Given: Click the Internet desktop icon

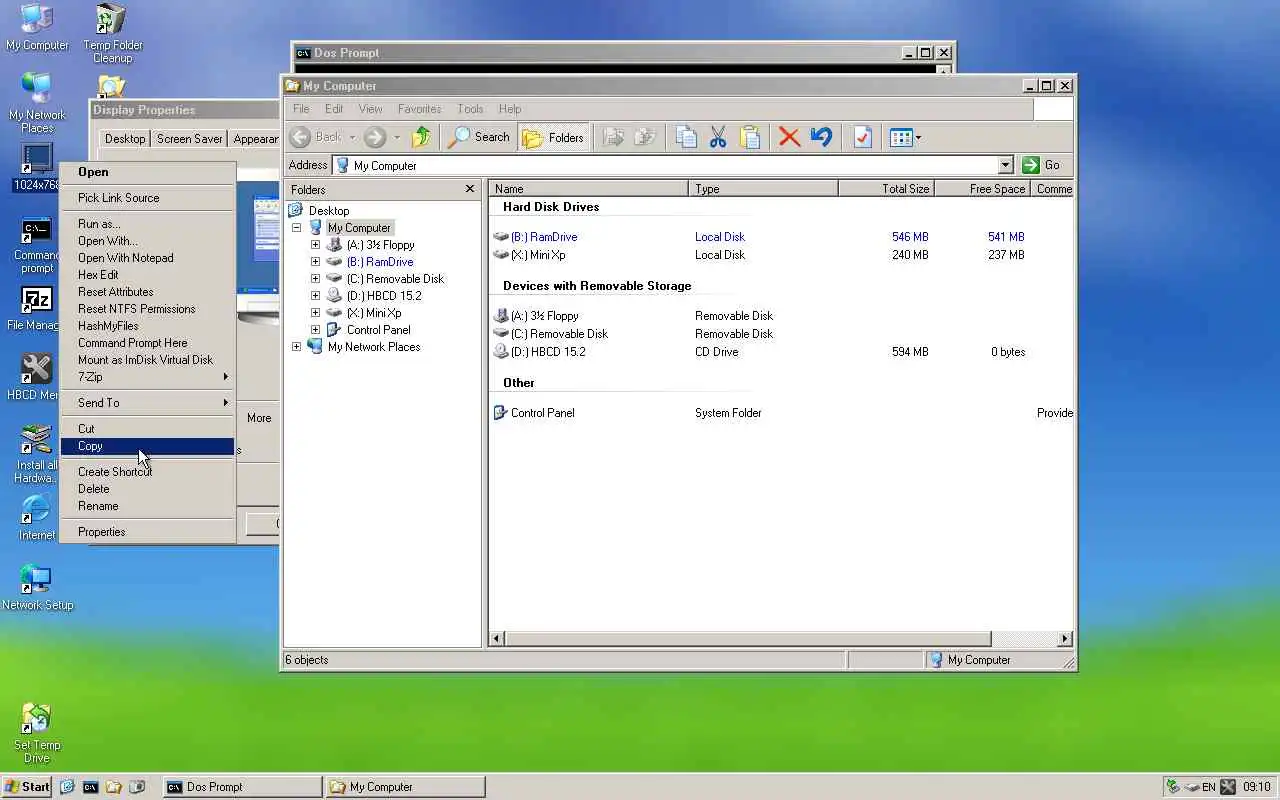Looking at the screenshot, I should tap(36, 517).
